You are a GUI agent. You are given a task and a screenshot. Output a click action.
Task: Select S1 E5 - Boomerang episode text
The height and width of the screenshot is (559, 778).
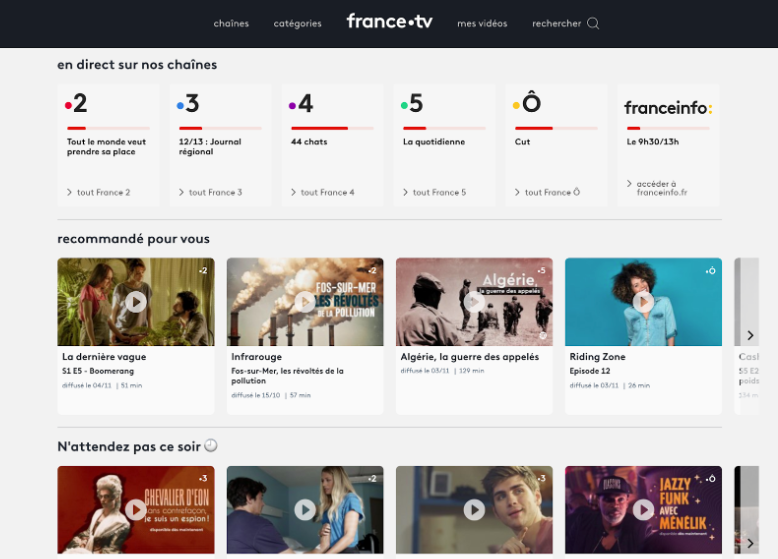tap(98, 371)
